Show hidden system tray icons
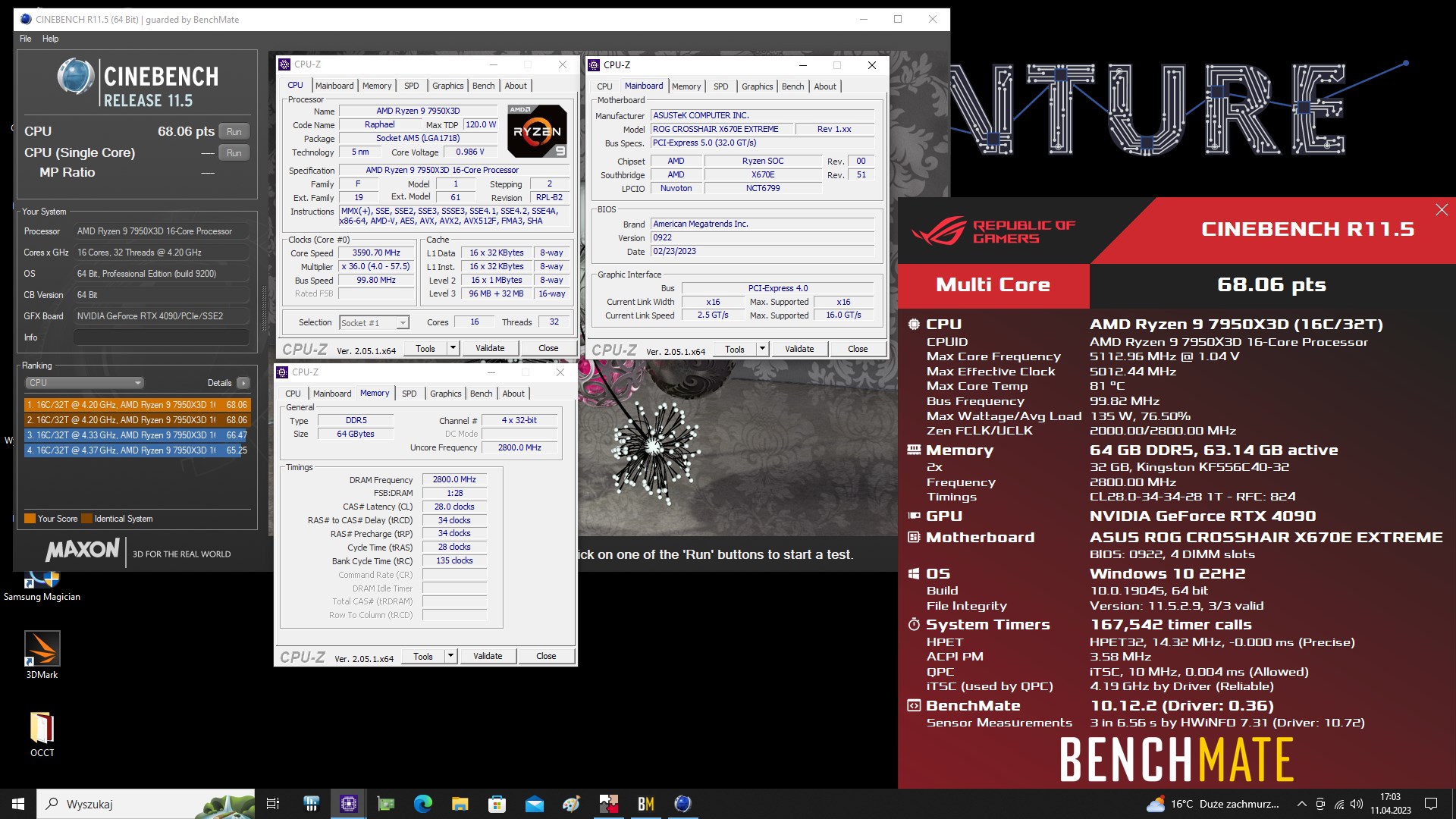 click(x=1301, y=804)
